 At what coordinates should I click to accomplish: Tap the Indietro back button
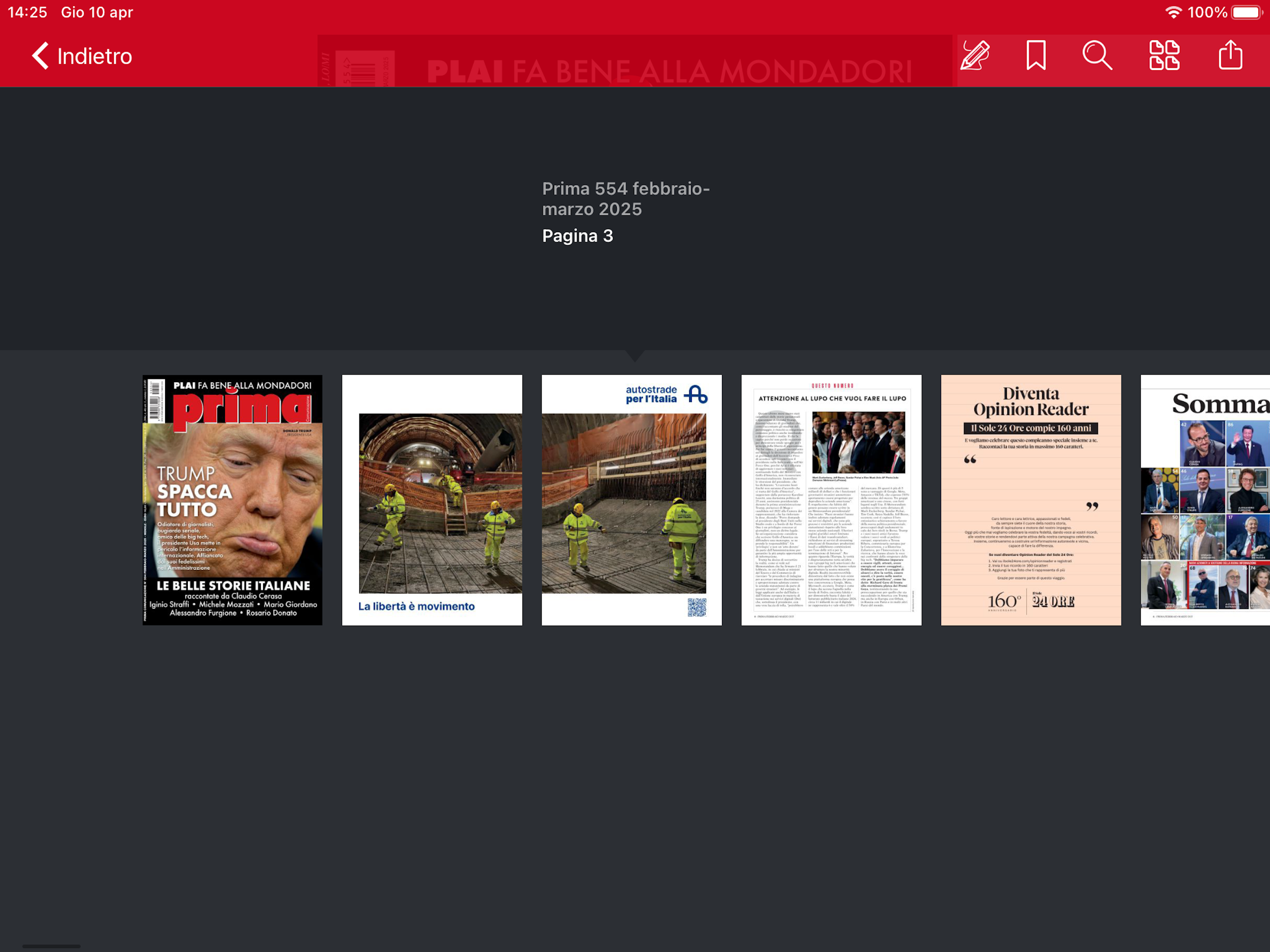tap(82, 56)
